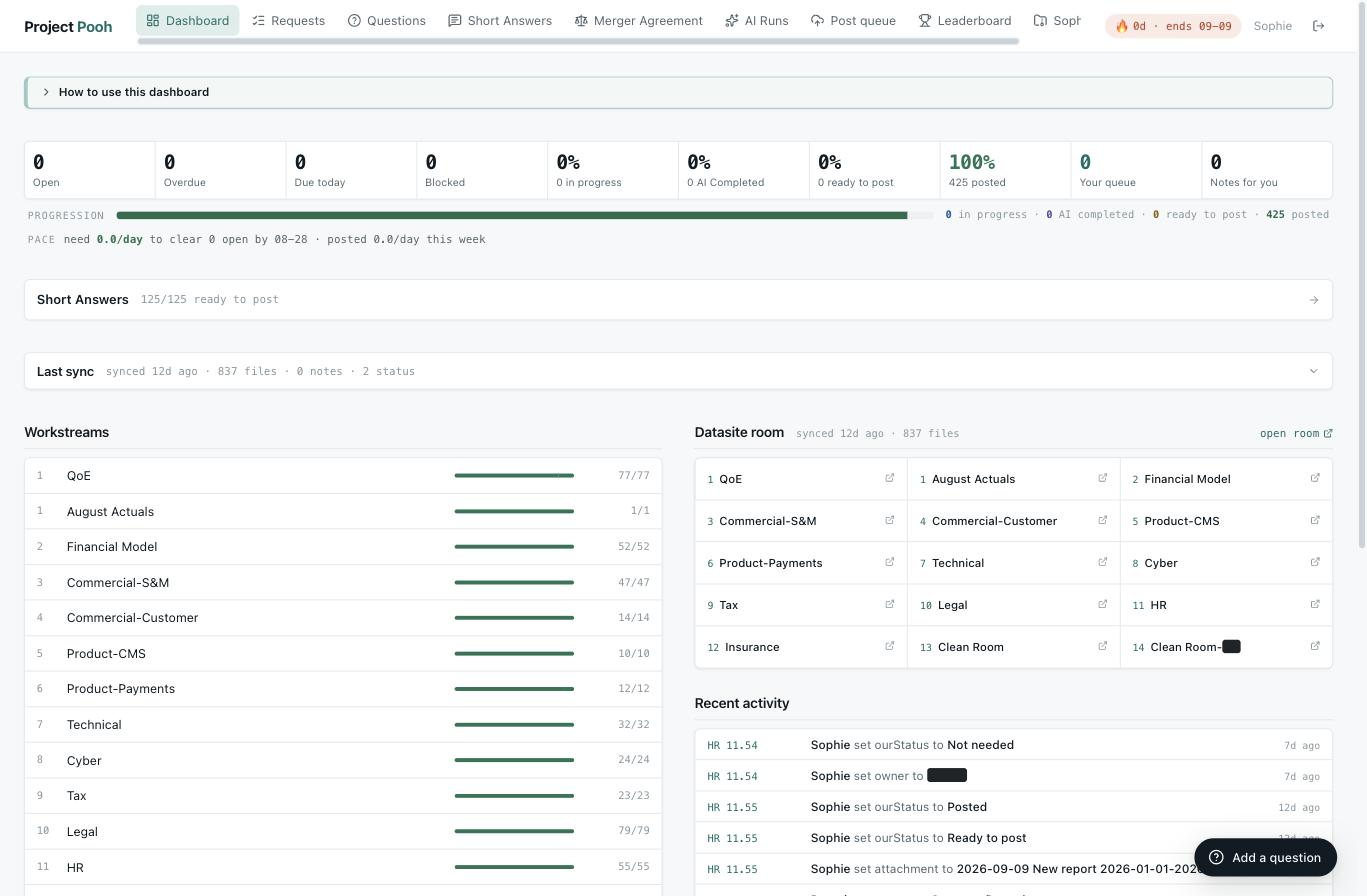1367x896 pixels.
Task: Click the Overdue stat card
Action: coord(220,170)
